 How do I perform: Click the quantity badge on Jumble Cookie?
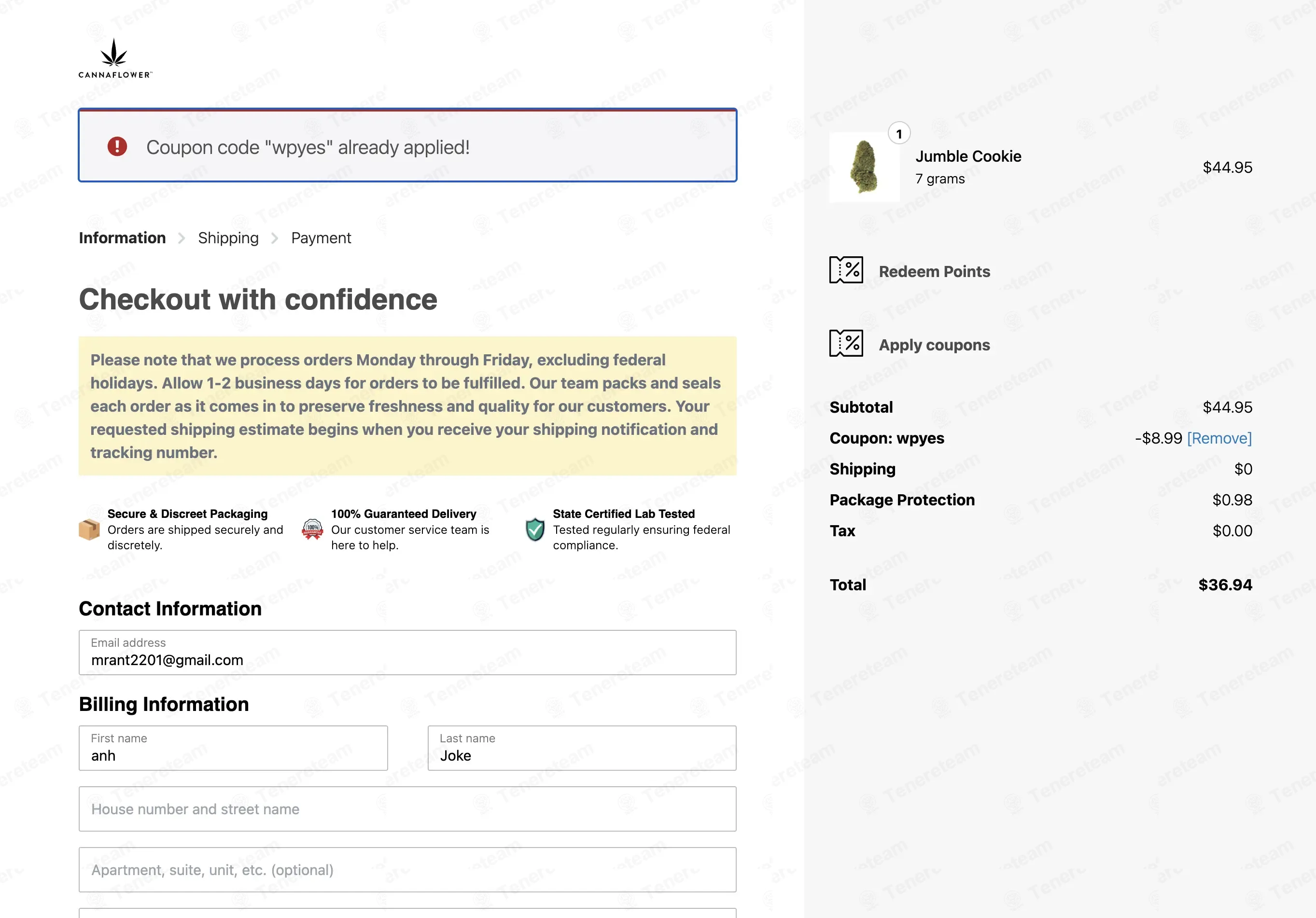(x=899, y=134)
